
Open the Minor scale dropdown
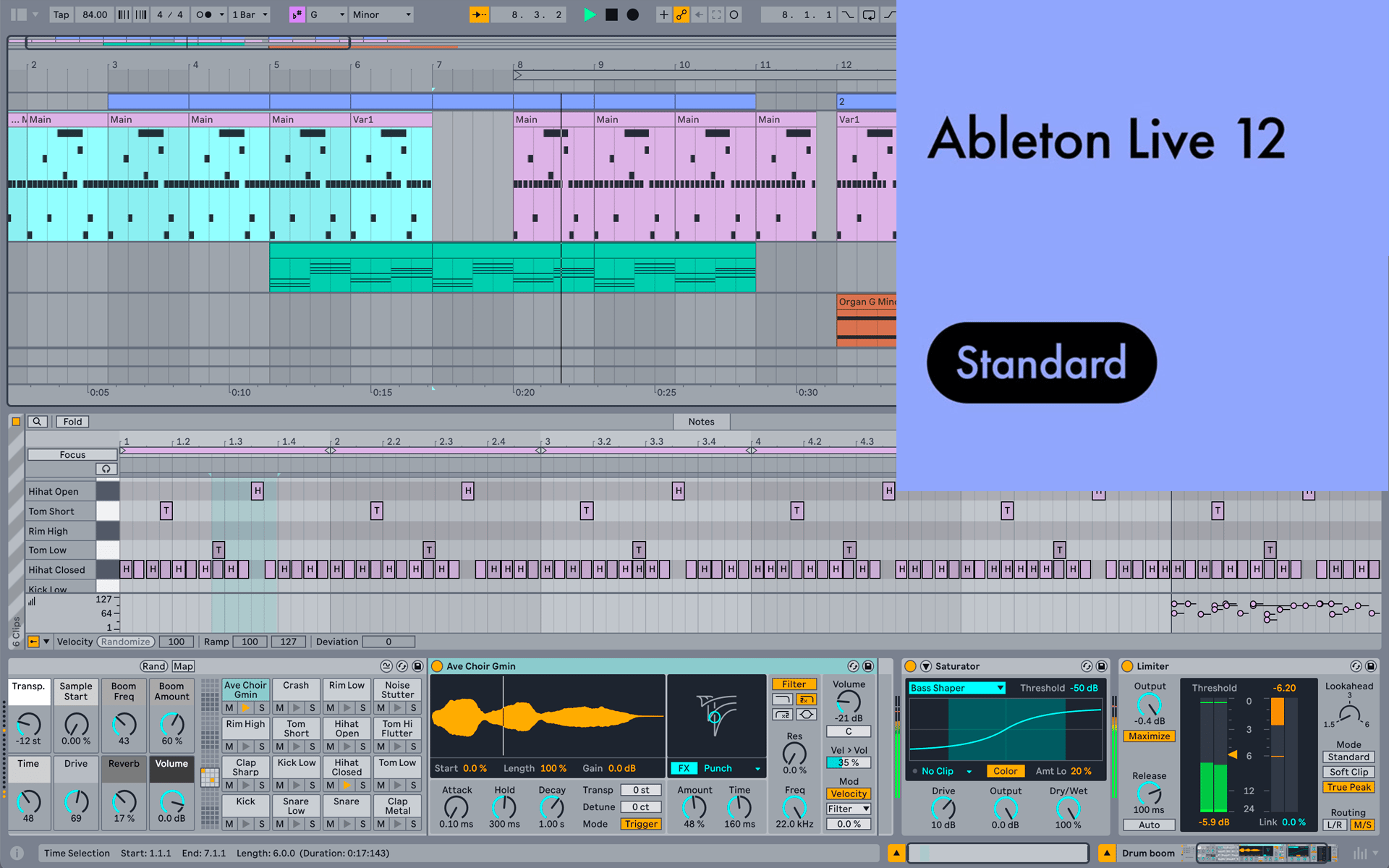[x=381, y=14]
